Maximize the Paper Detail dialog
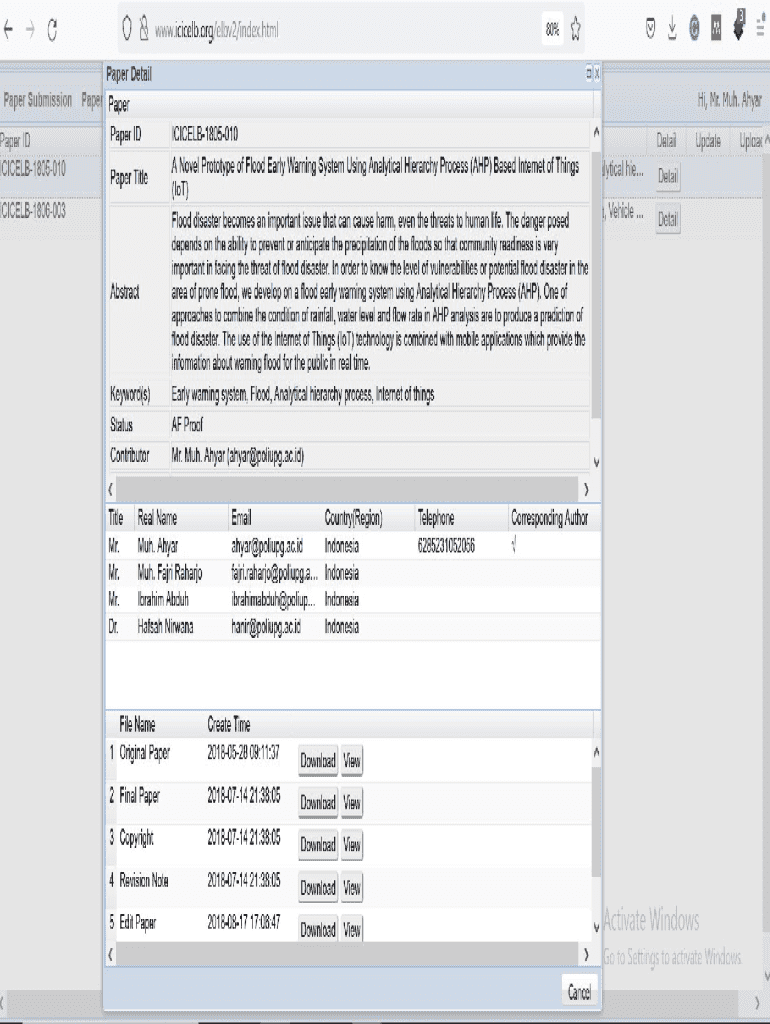The width and height of the screenshot is (770, 1024). tap(588, 74)
